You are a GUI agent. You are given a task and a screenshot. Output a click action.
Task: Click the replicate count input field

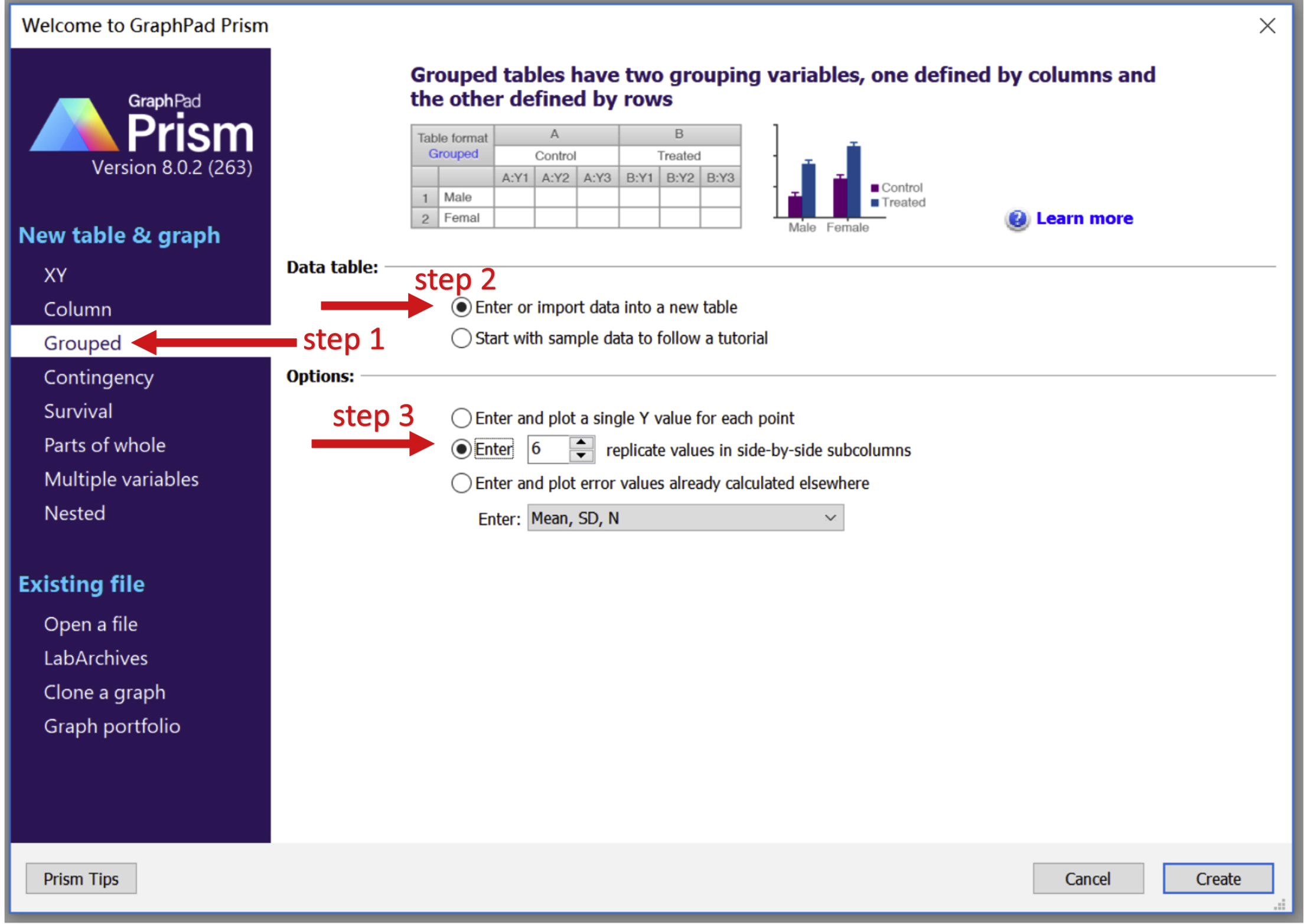tap(548, 449)
